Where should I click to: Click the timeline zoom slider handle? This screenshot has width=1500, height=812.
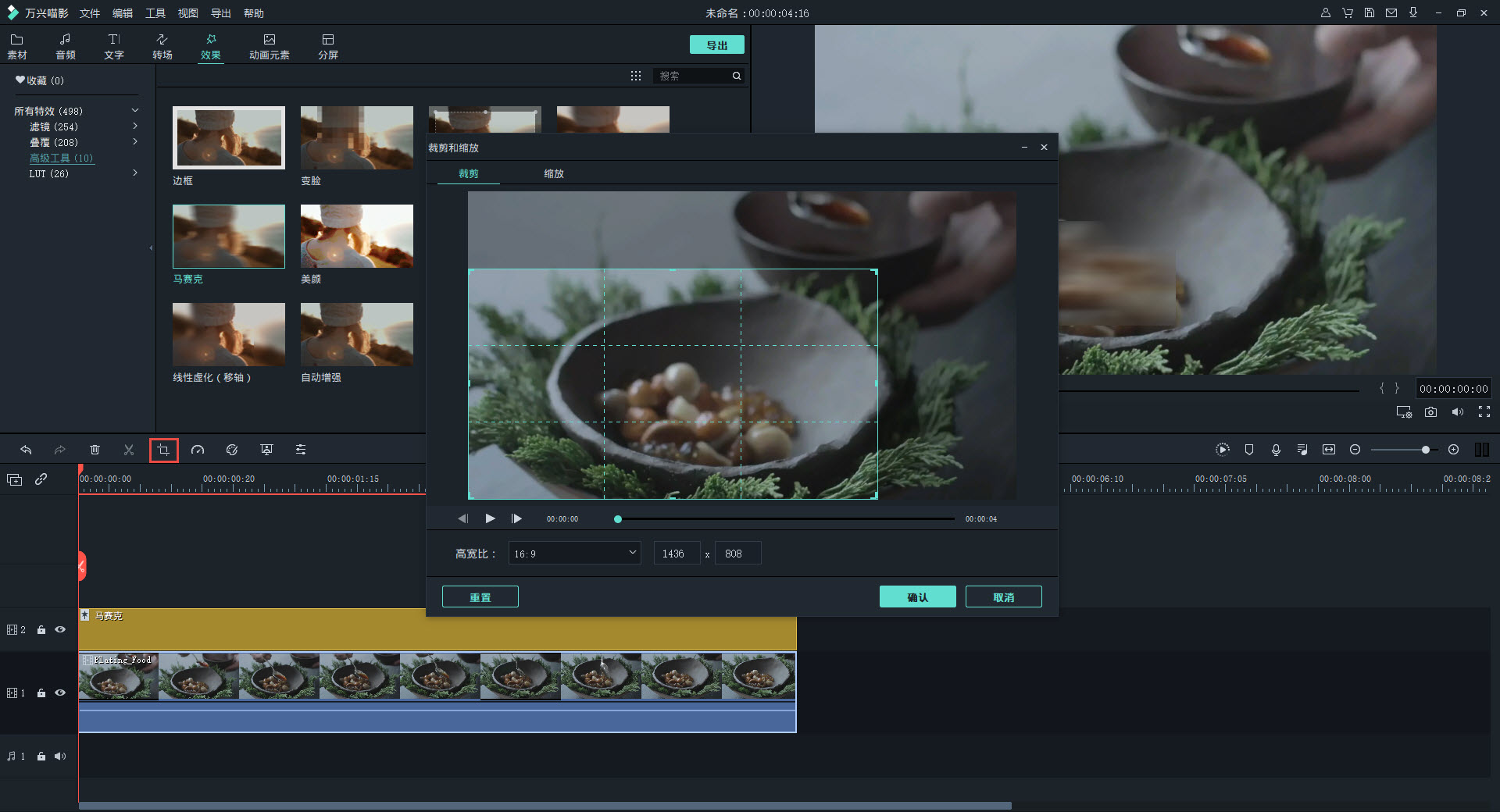(1426, 450)
